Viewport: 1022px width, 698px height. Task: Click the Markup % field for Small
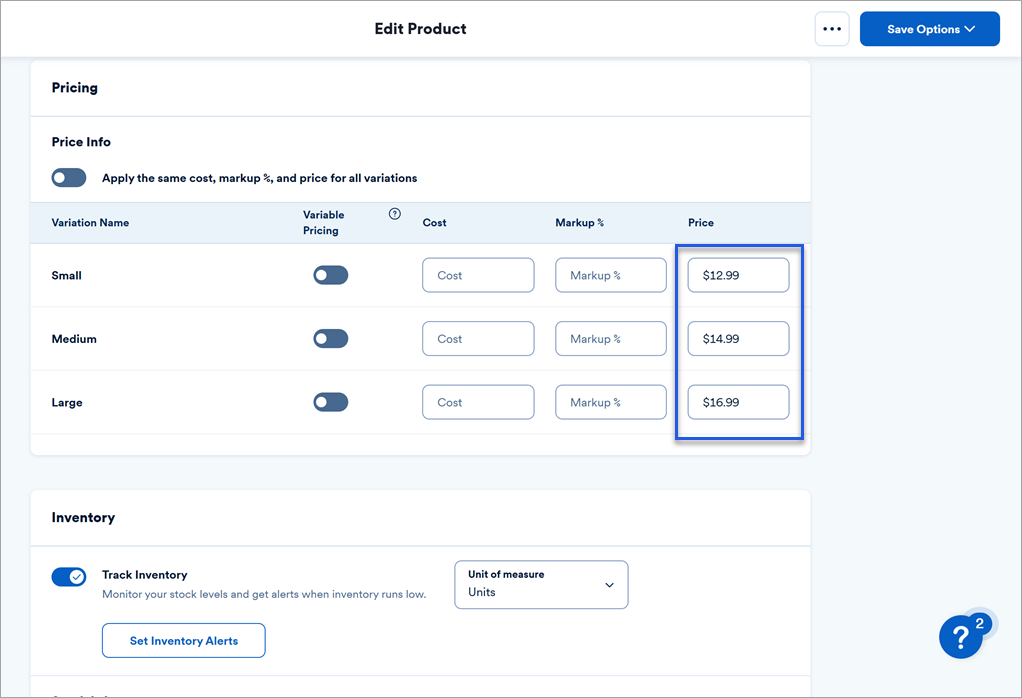click(x=611, y=275)
